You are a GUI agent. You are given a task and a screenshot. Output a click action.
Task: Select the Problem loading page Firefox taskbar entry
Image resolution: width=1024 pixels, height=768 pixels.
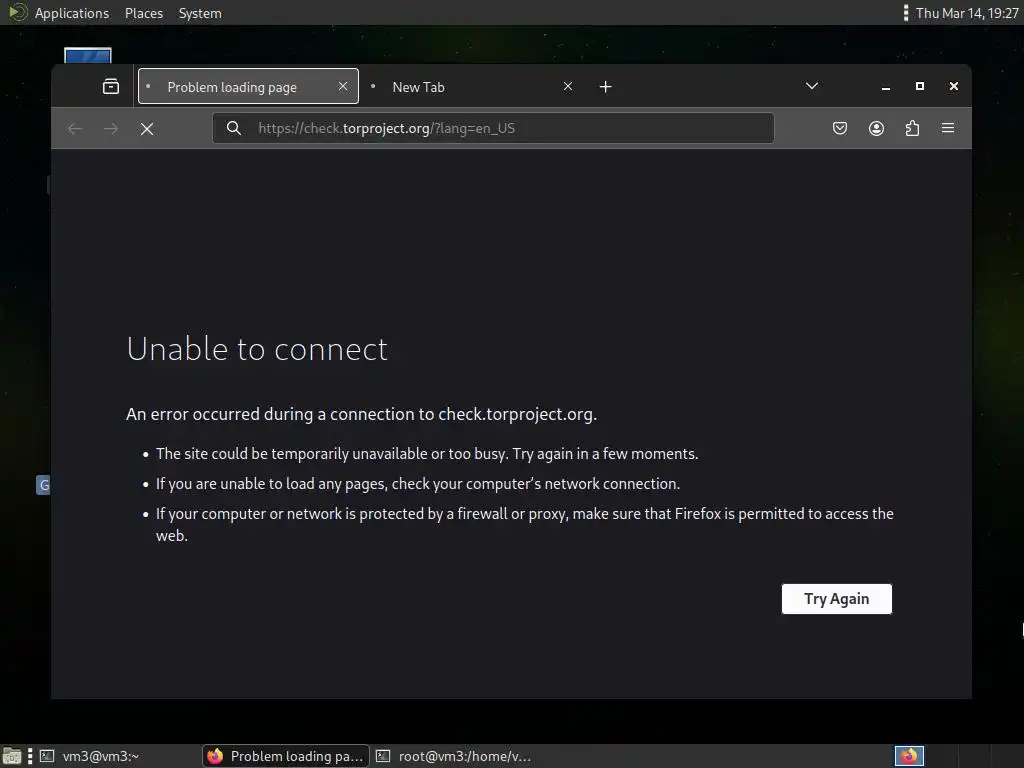[x=285, y=756]
